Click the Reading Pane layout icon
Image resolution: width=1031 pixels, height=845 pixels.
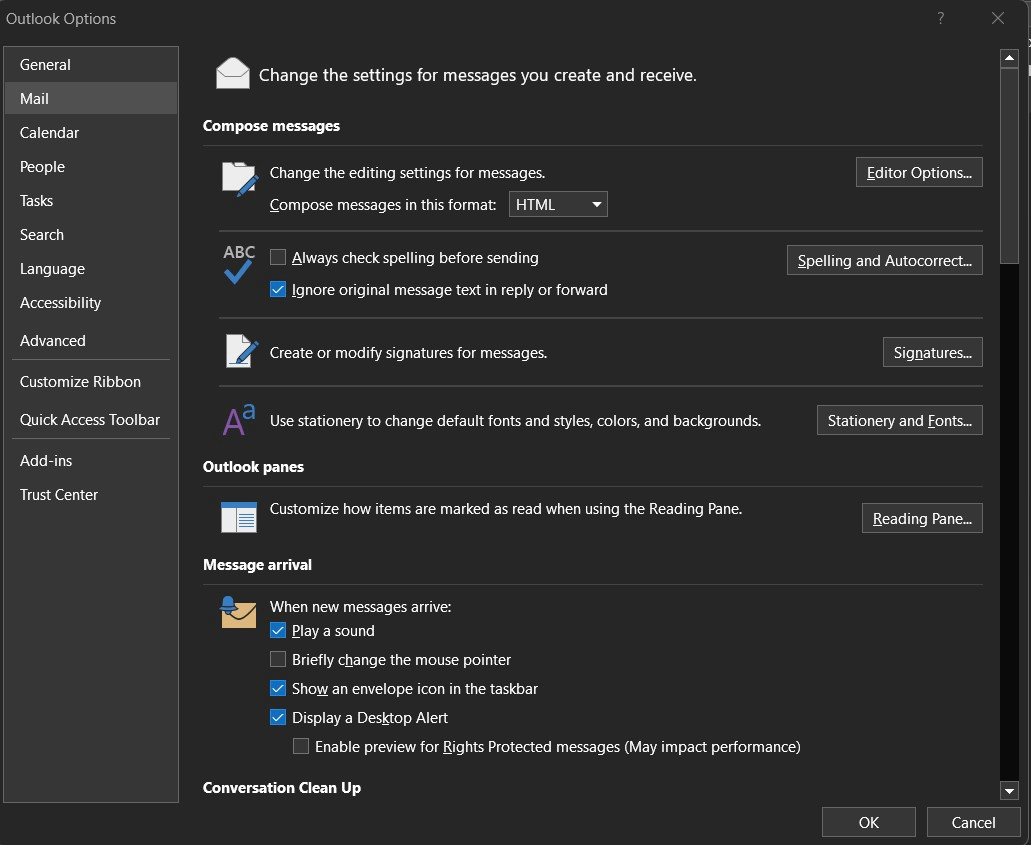(x=239, y=517)
